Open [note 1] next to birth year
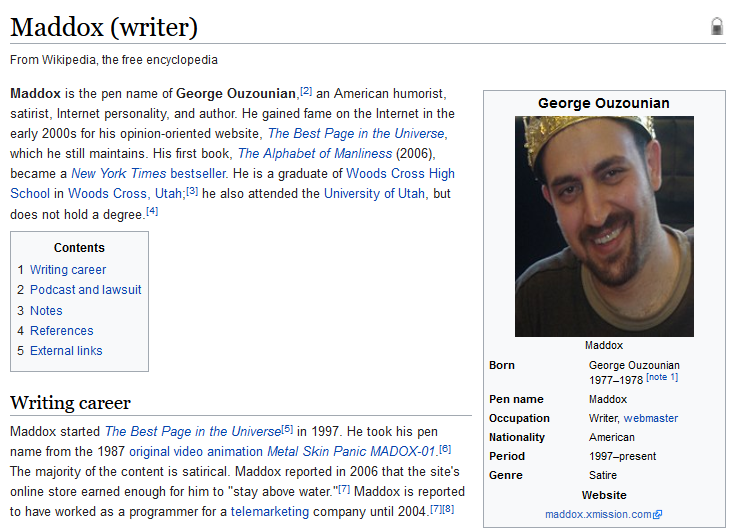The height and width of the screenshot is (529, 733). tap(662, 377)
